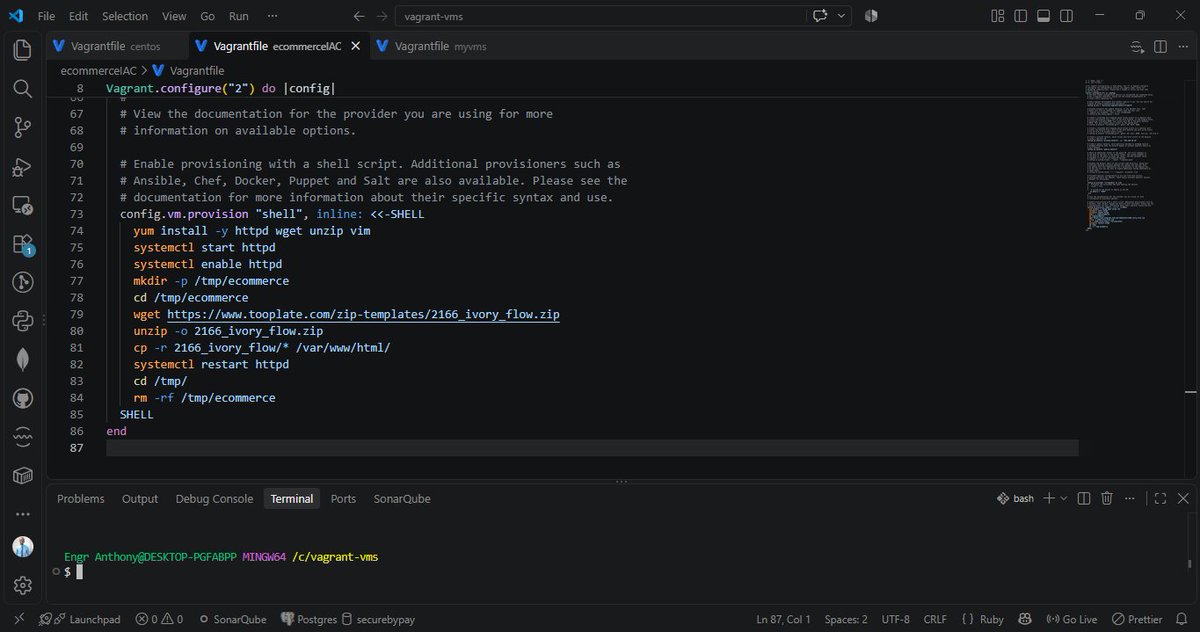Kill the terminal with trash icon
The height and width of the screenshot is (632, 1200).
tap(1107, 498)
